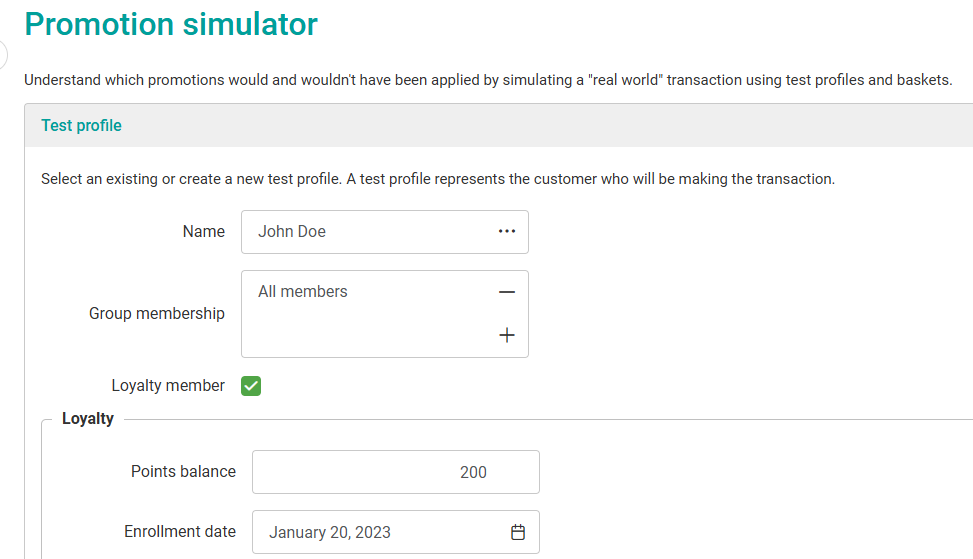The width and height of the screenshot is (973, 559).
Task: Focus the Points balance input field
Action: (x=395, y=472)
